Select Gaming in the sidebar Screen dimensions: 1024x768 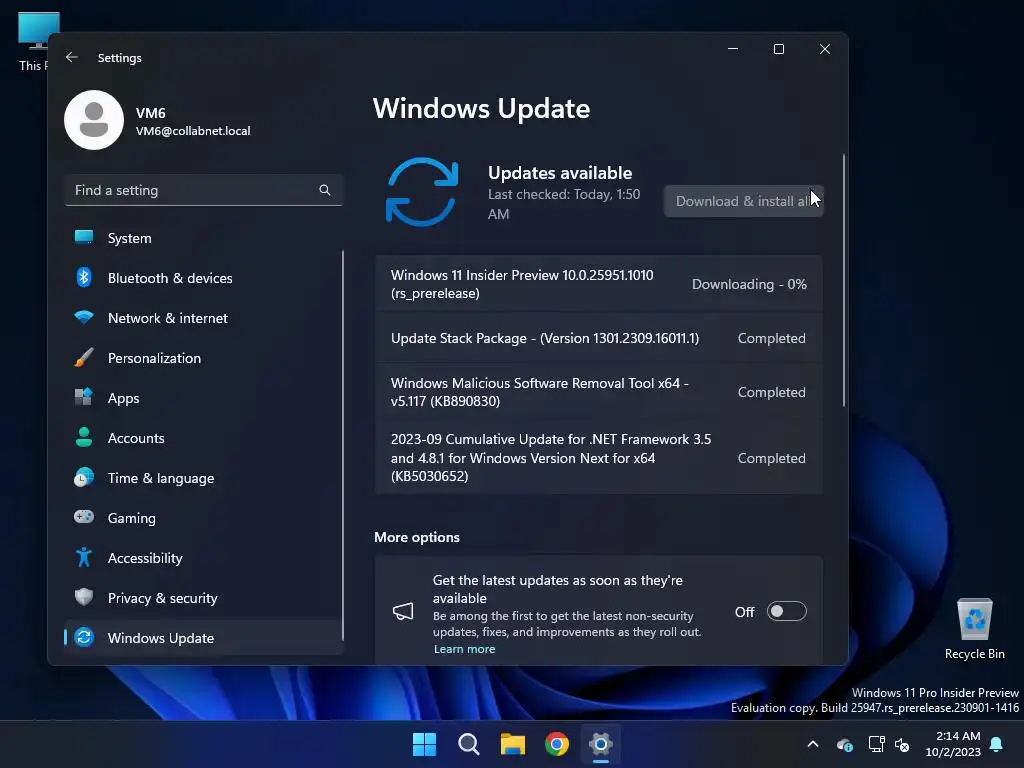[203, 518]
